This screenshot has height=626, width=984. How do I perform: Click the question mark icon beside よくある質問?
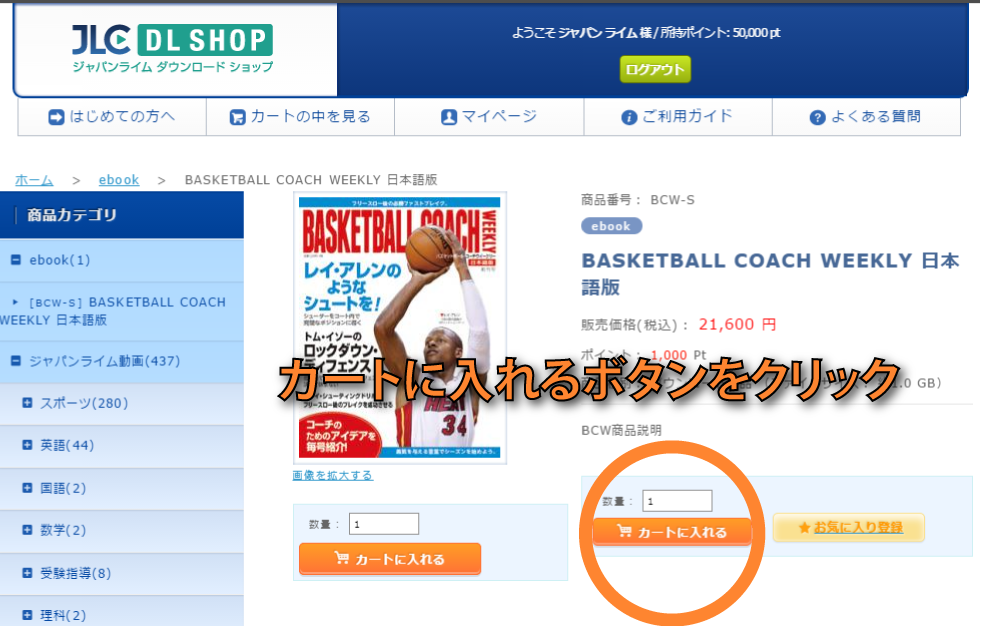coord(817,117)
